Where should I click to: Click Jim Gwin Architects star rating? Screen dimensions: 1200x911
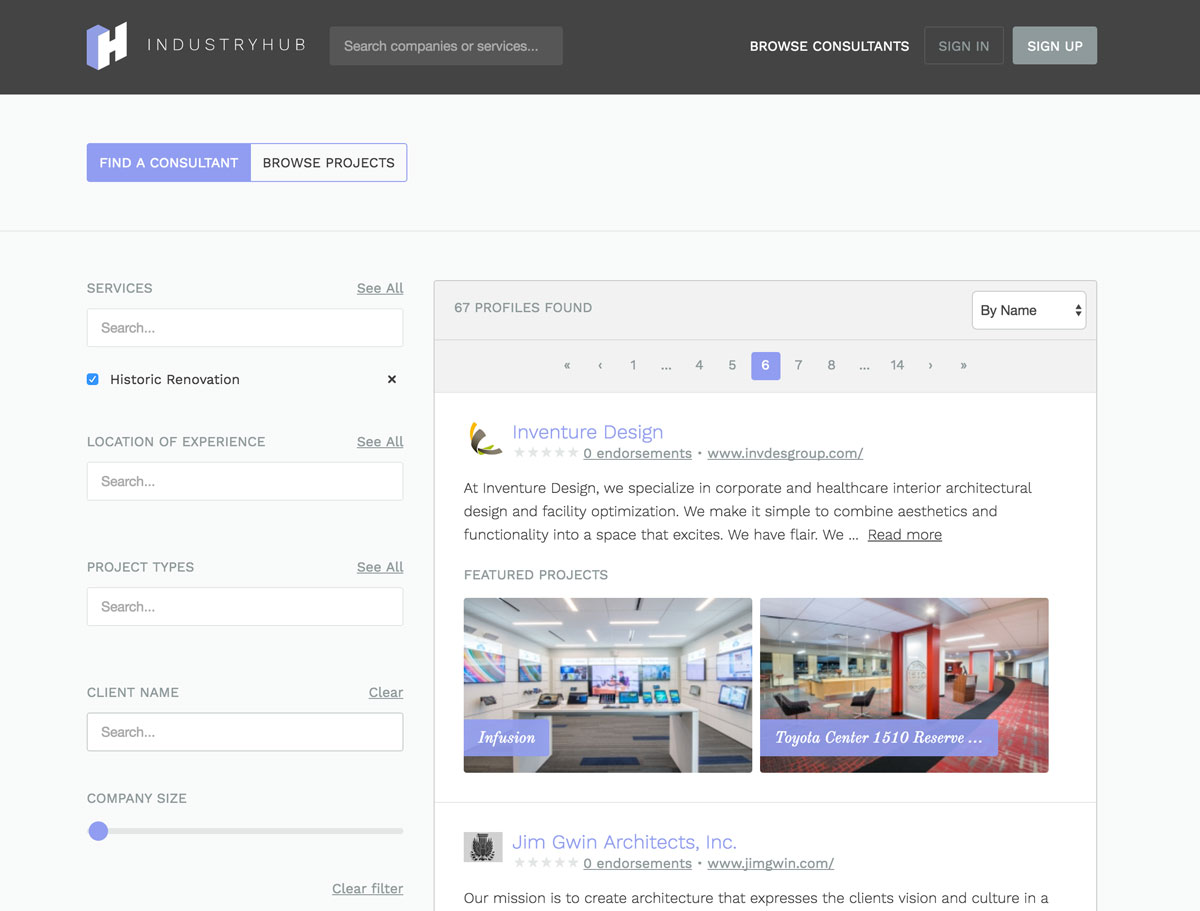[x=545, y=863]
